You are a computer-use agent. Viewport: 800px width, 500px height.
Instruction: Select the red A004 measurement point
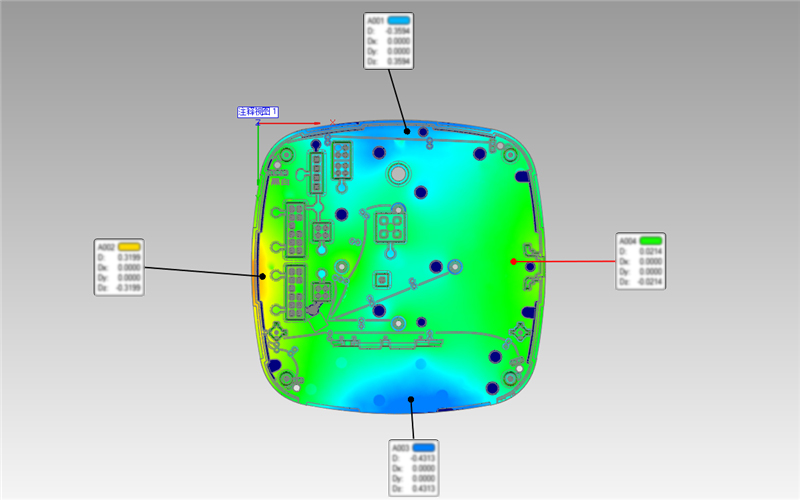(513, 261)
